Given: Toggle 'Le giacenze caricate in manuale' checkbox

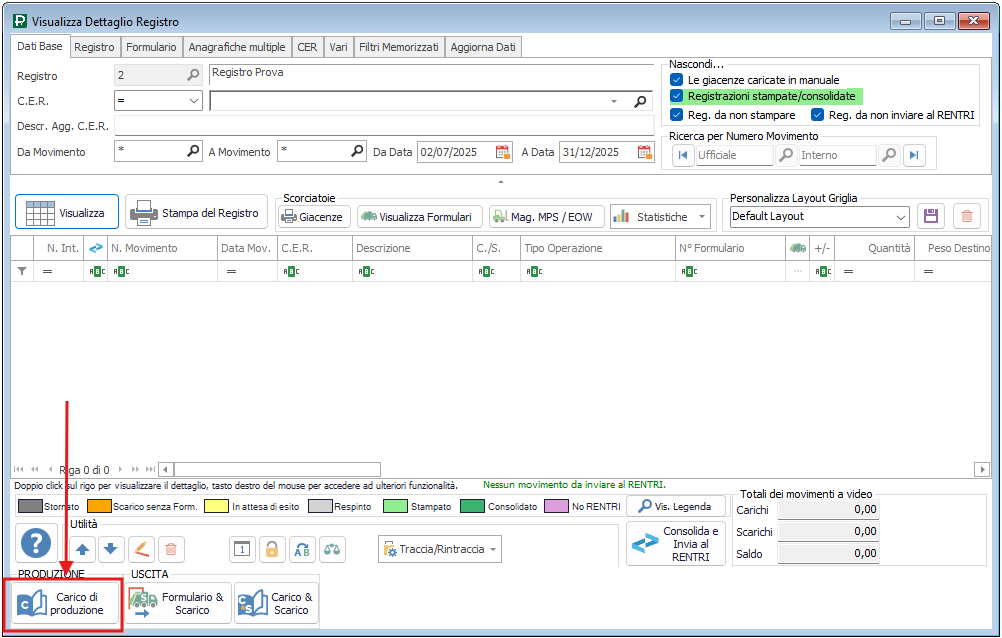Looking at the screenshot, I should pos(677,79).
